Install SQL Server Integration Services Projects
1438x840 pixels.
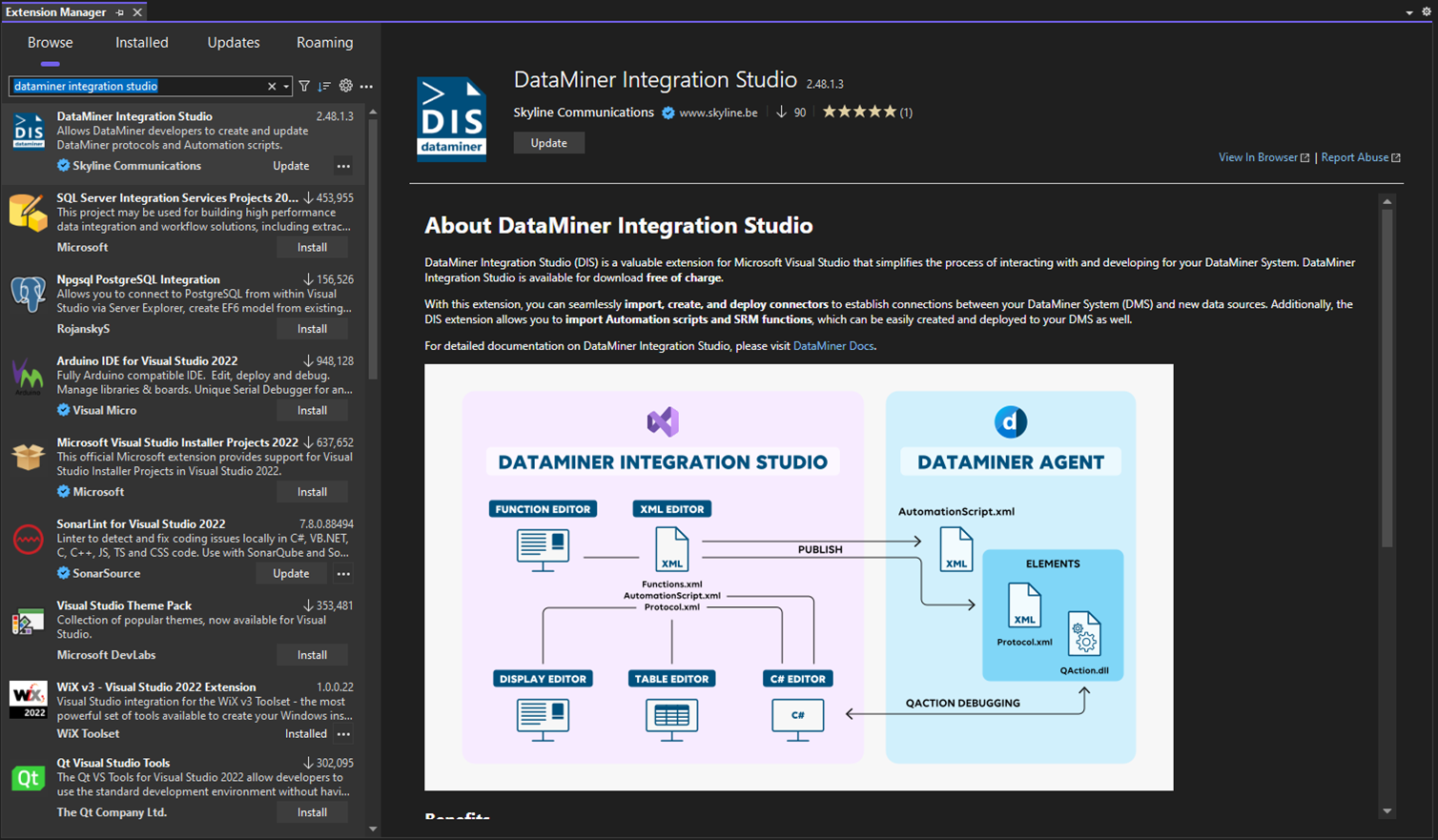312,248
